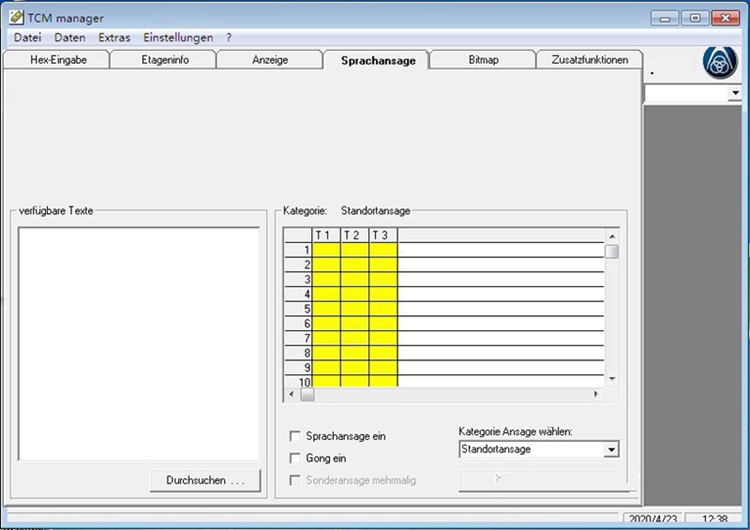The width and height of the screenshot is (750, 530).
Task: Go to the Bitmap tab
Action: [x=483, y=60]
